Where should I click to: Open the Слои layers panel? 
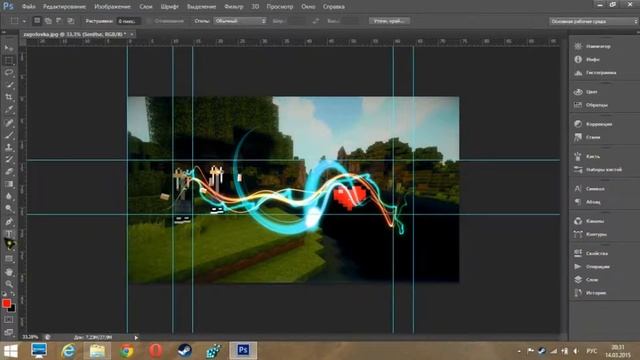586,280
